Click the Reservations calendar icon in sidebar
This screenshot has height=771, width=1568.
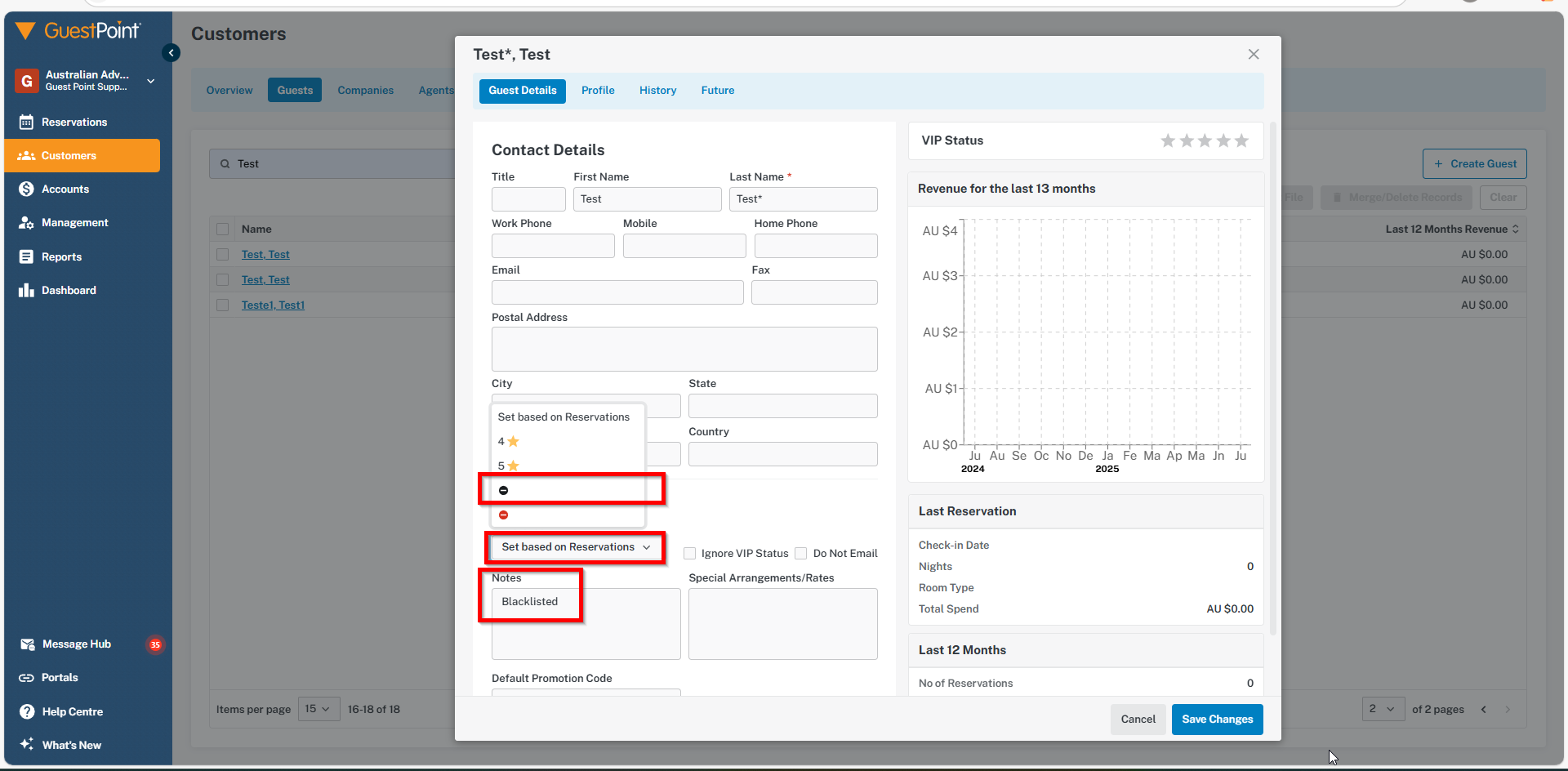[x=26, y=122]
